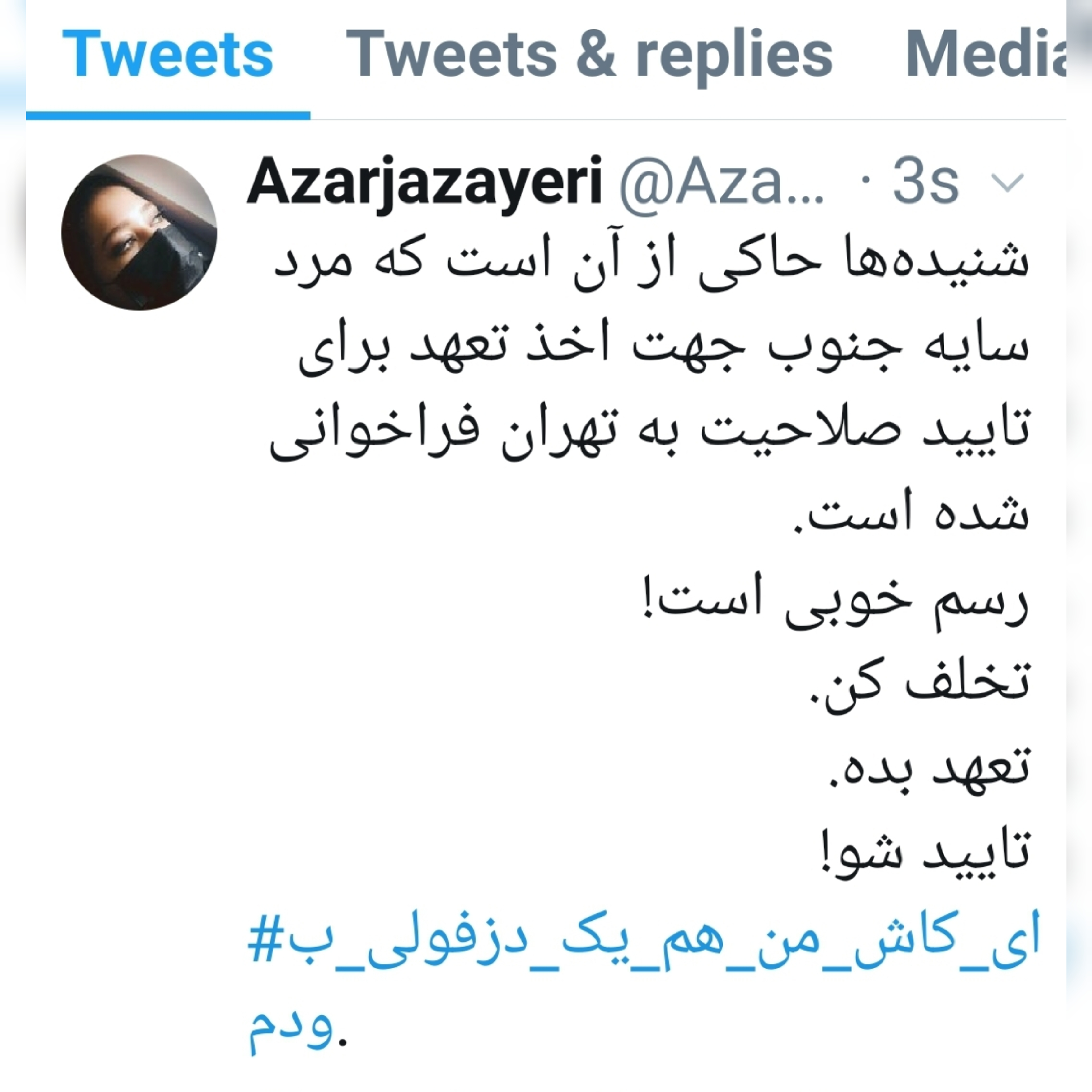Open Azarjazayeri's masked profile picture

pyautogui.click(x=139, y=233)
